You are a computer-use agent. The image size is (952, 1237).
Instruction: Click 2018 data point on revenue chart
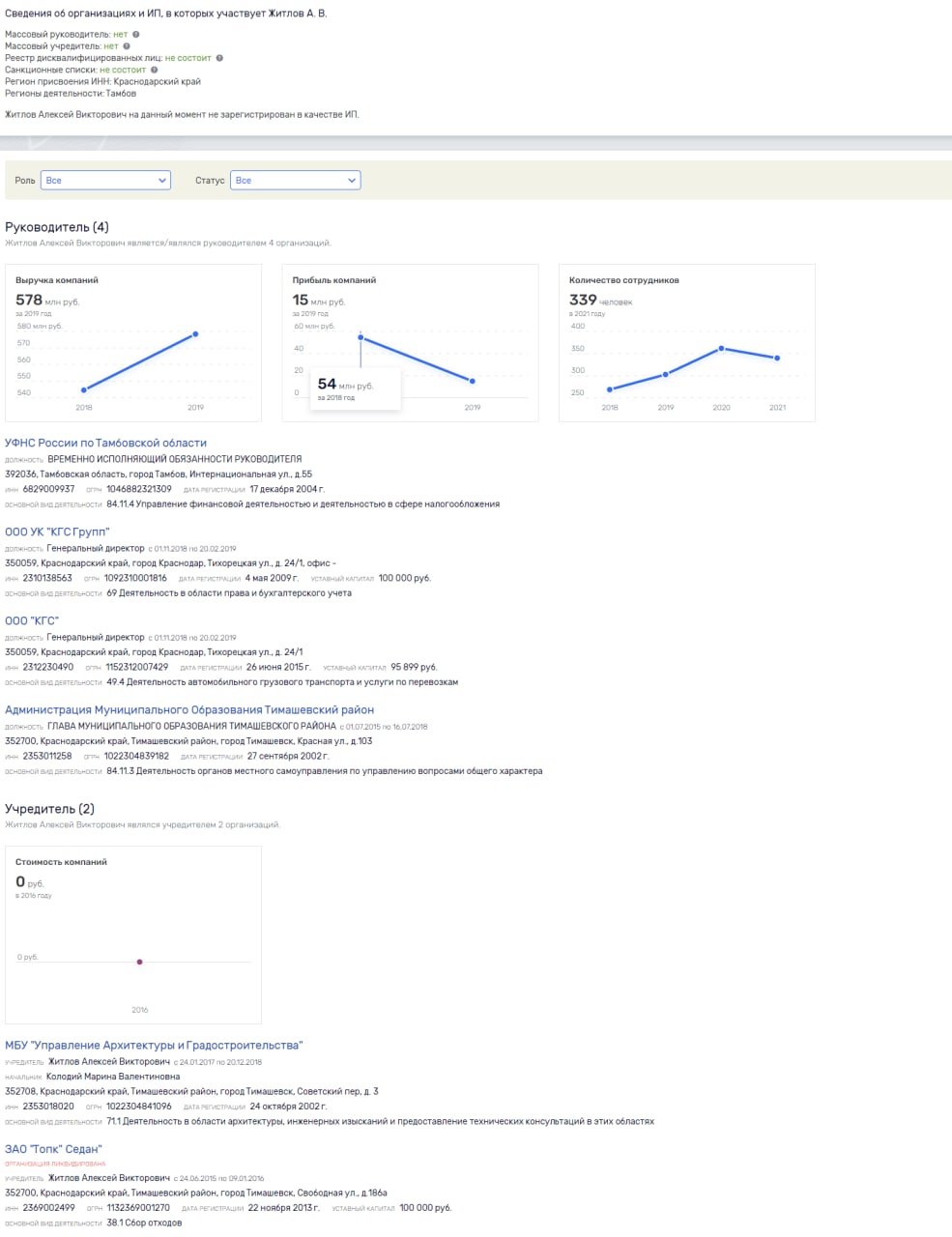click(x=84, y=390)
